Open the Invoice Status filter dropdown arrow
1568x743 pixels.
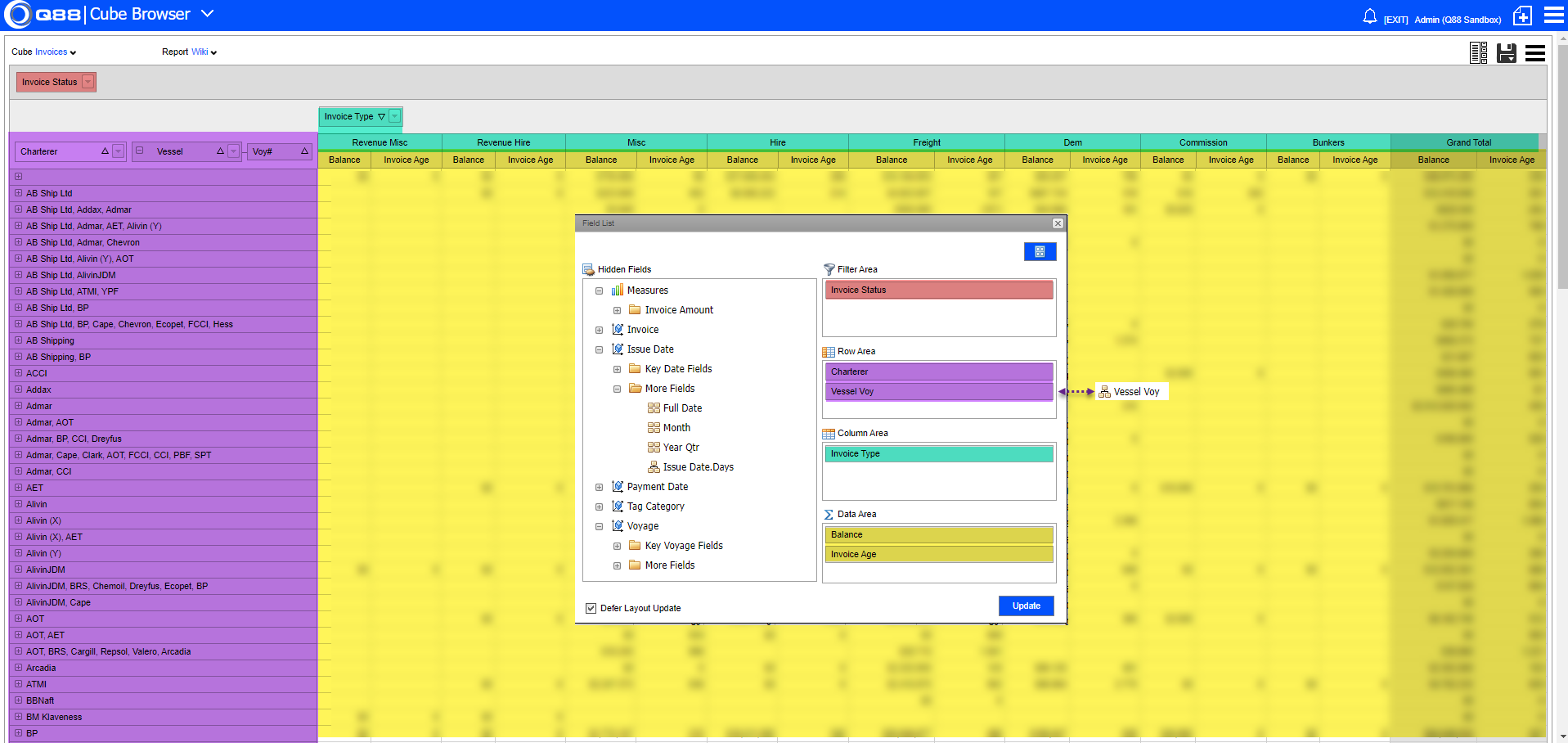click(88, 82)
